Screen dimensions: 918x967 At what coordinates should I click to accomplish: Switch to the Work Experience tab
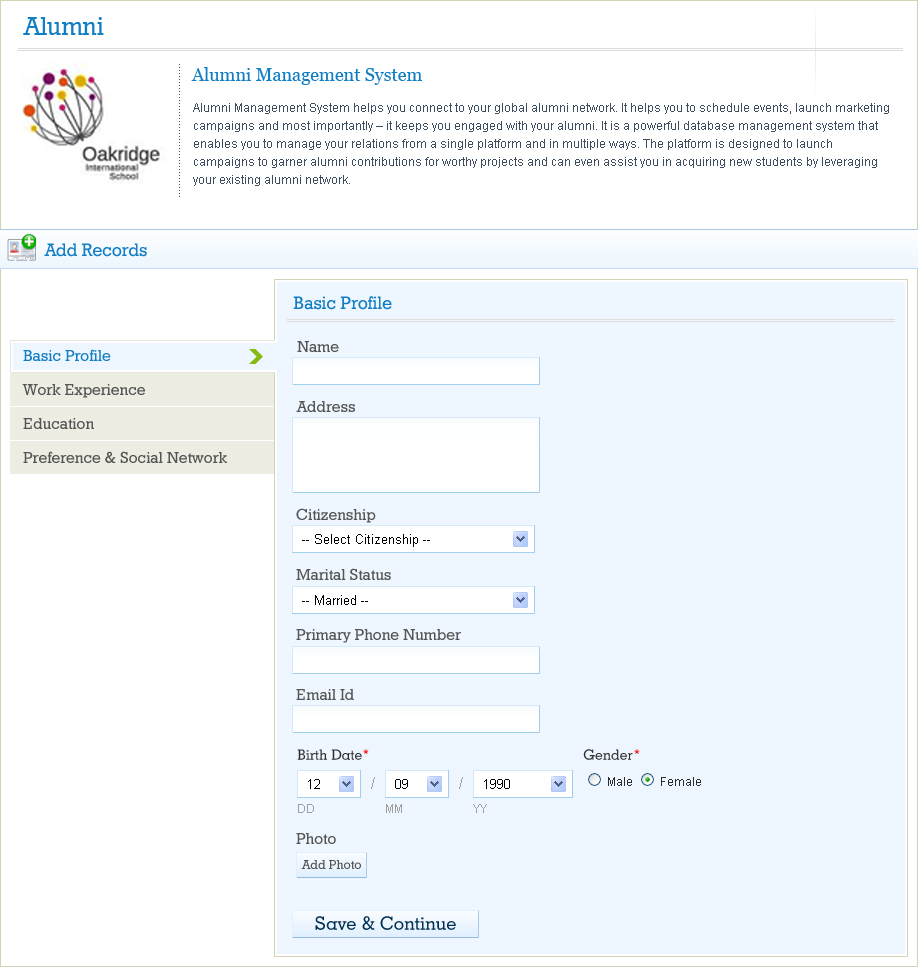click(84, 390)
